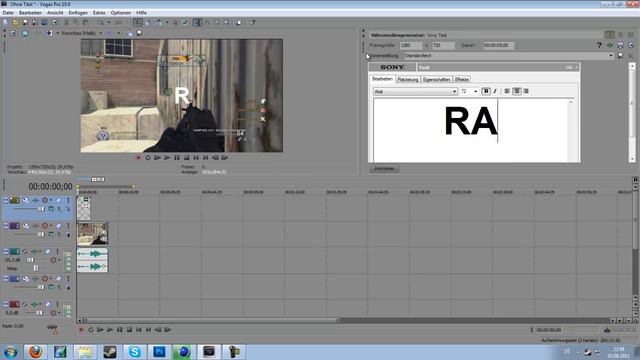The image size is (640, 360).
Task: Click the preview split-screen icon above the video
Action: click(x=49, y=33)
